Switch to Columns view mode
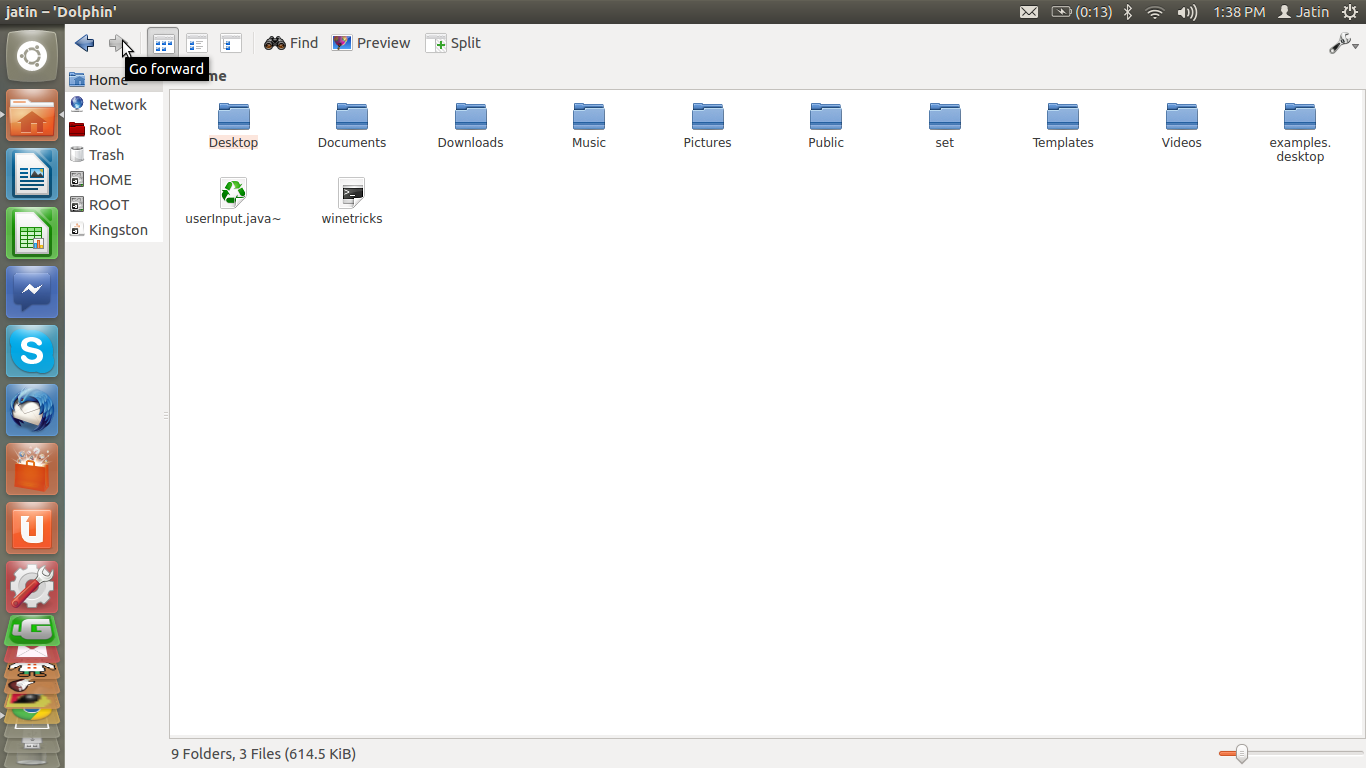The width and height of the screenshot is (1366, 768). pyautogui.click(x=230, y=43)
